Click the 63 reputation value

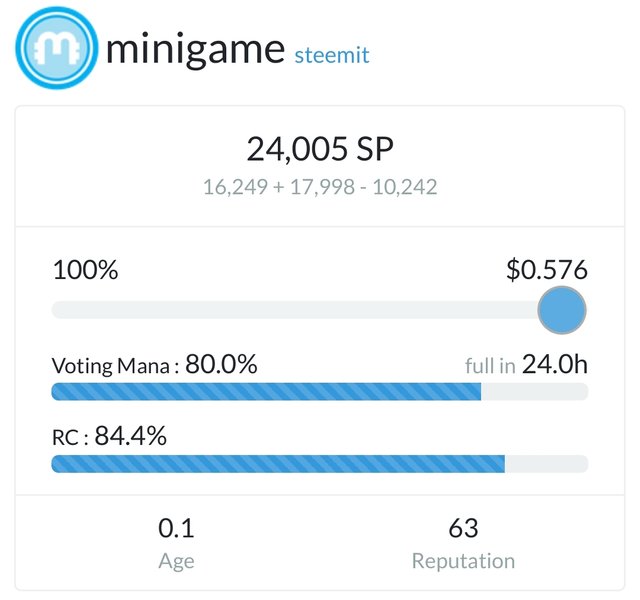[x=463, y=527]
